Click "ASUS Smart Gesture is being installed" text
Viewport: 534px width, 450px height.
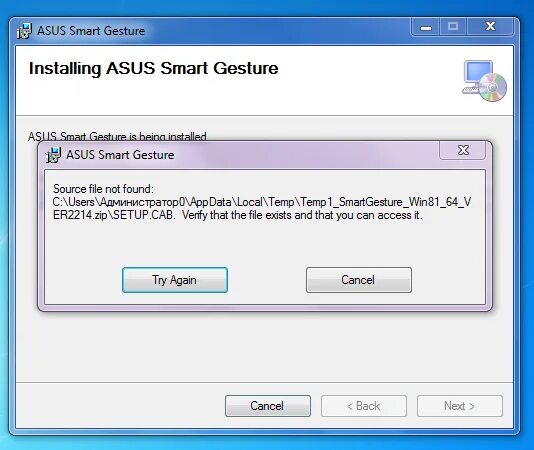click(x=117, y=137)
